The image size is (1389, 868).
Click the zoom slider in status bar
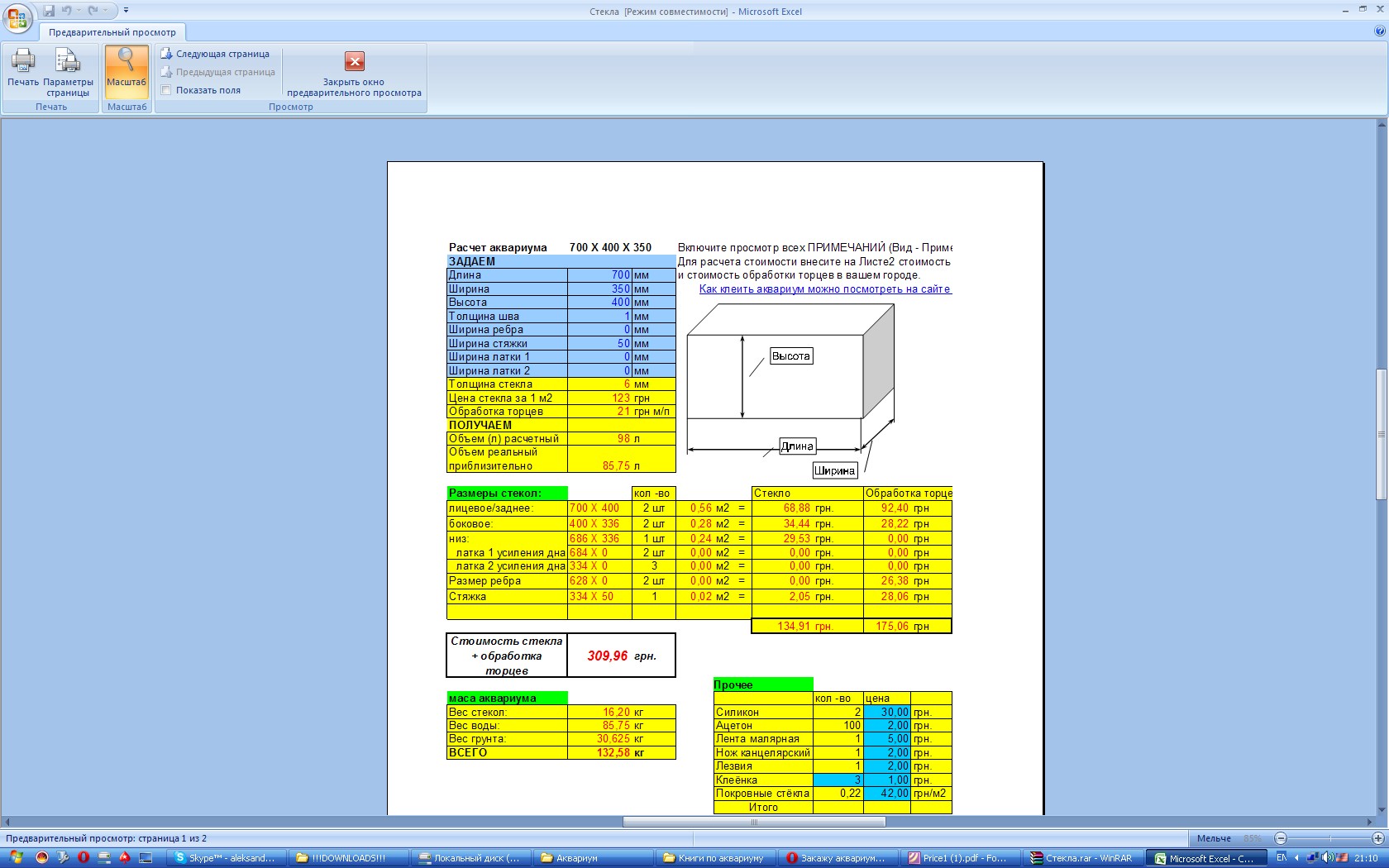[1329, 838]
